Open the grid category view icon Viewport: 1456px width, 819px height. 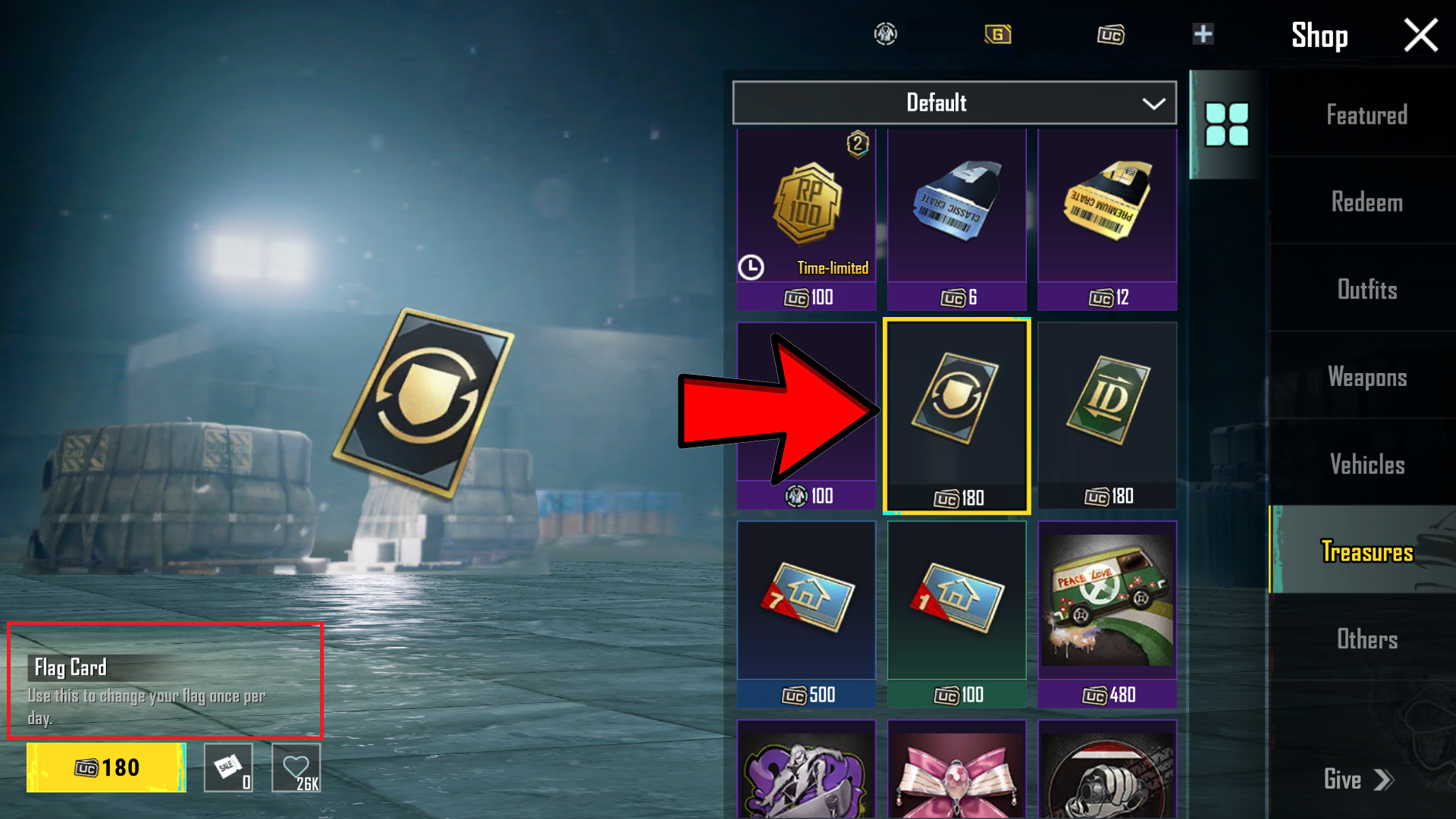(x=1227, y=124)
